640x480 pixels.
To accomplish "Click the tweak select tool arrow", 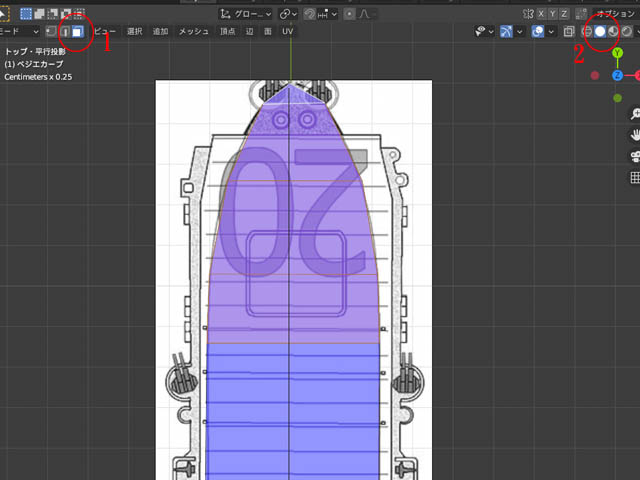I will click(3, 14).
